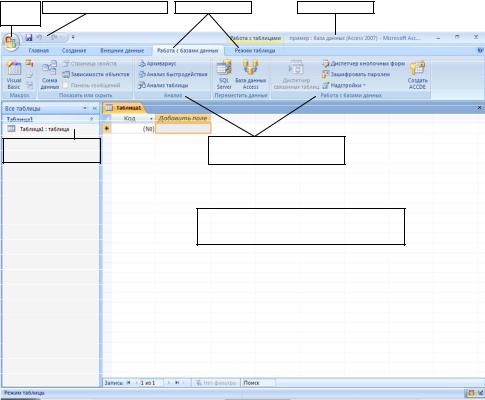Click the Нет фильтра indicator

216,383
